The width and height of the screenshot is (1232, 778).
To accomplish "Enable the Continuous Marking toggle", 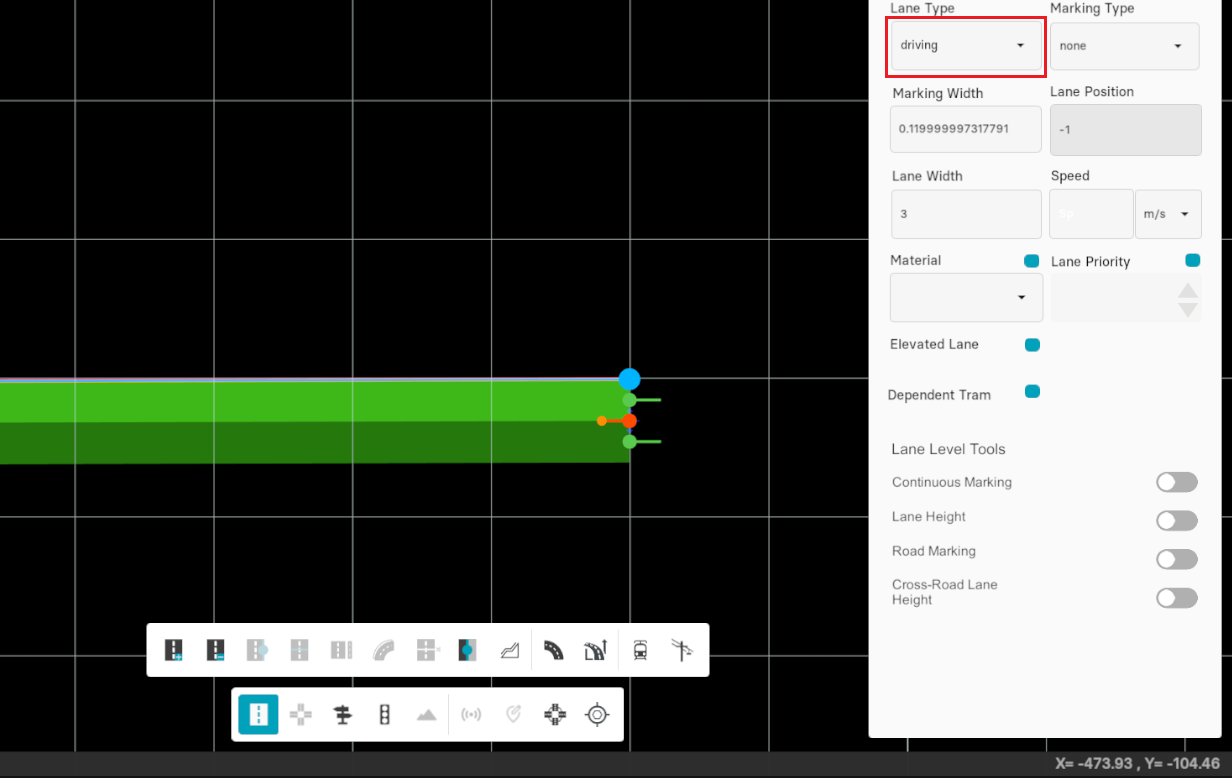I will (1176, 482).
